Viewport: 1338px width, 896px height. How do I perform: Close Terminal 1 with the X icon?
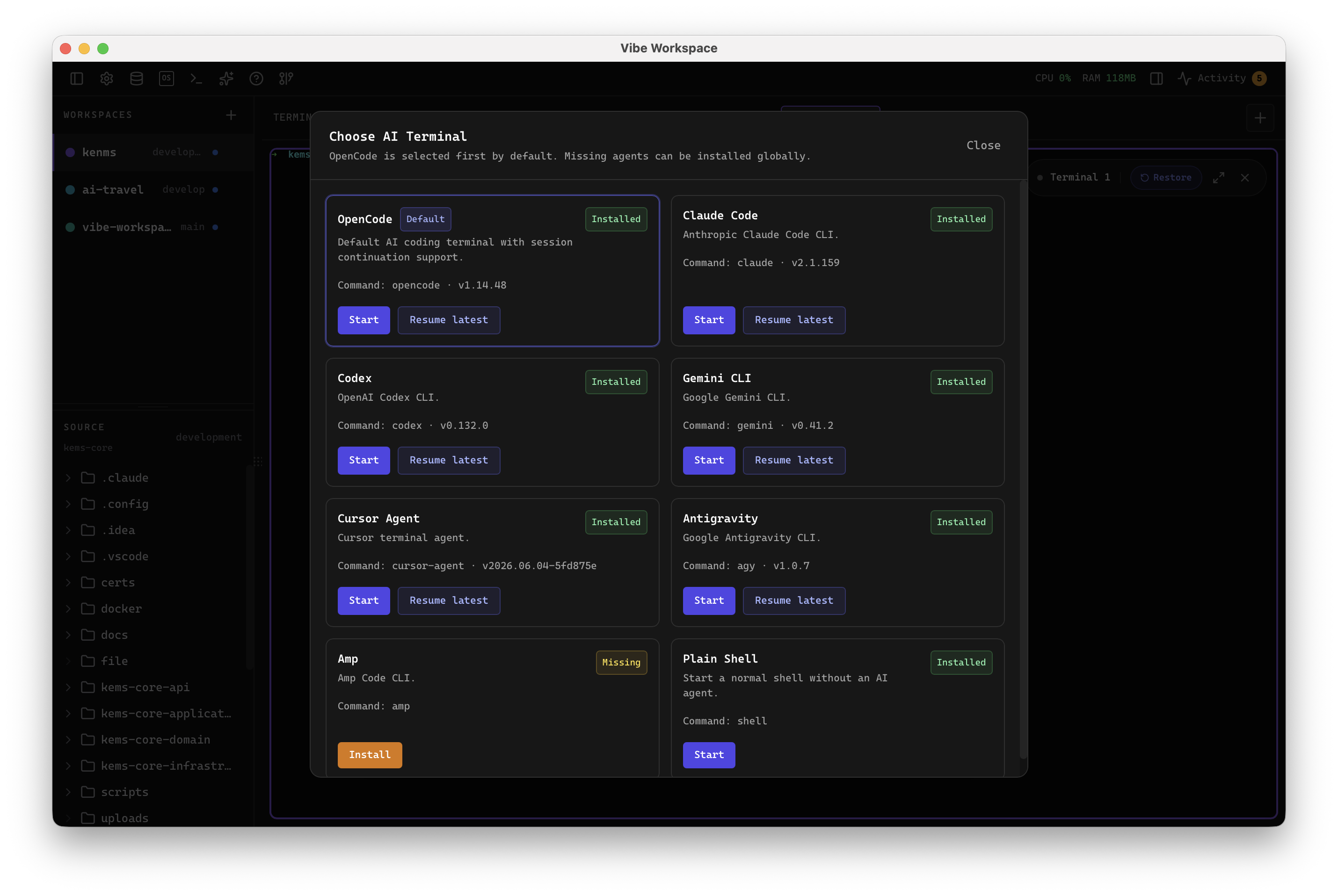pos(1245,178)
